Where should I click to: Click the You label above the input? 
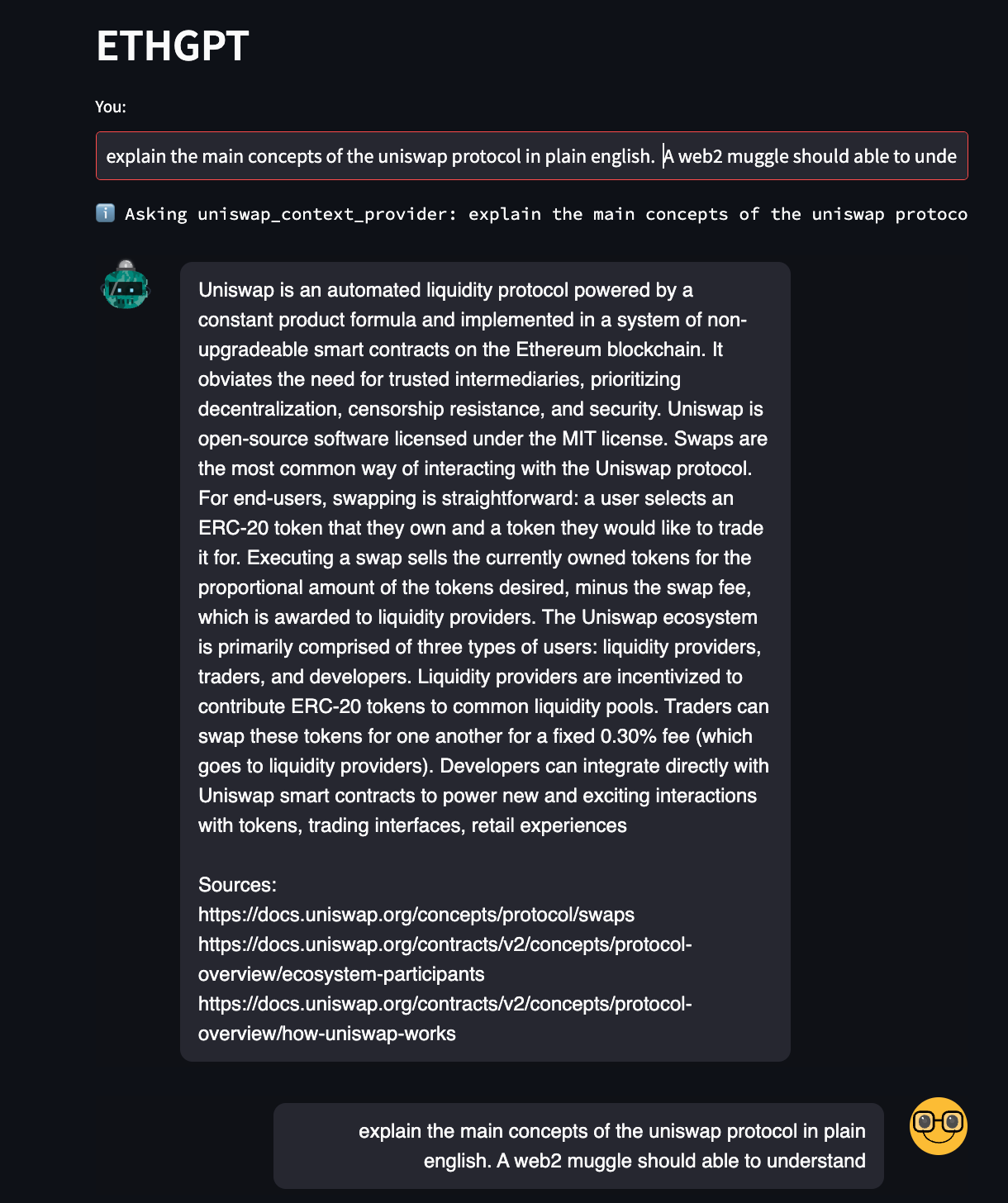(111, 107)
